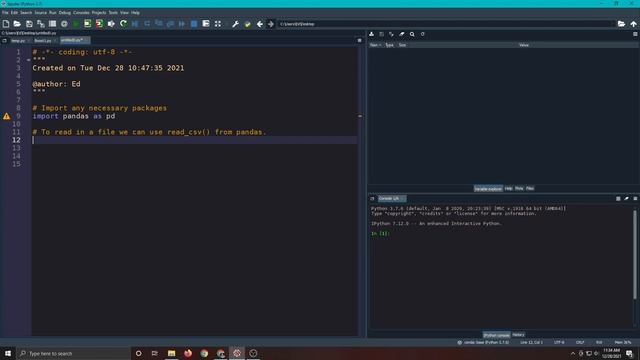Open the Search menu
The width and height of the screenshot is (640, 360).
(x=26, y=13)
